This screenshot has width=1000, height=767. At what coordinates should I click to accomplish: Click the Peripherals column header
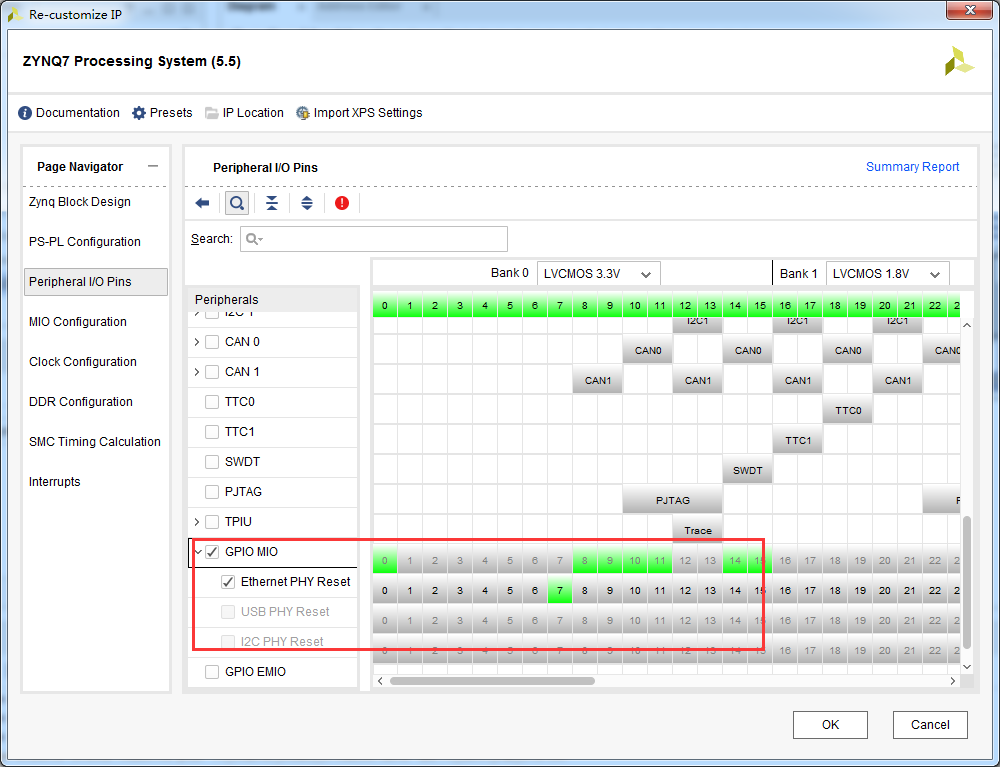click(x=272, y=300)
